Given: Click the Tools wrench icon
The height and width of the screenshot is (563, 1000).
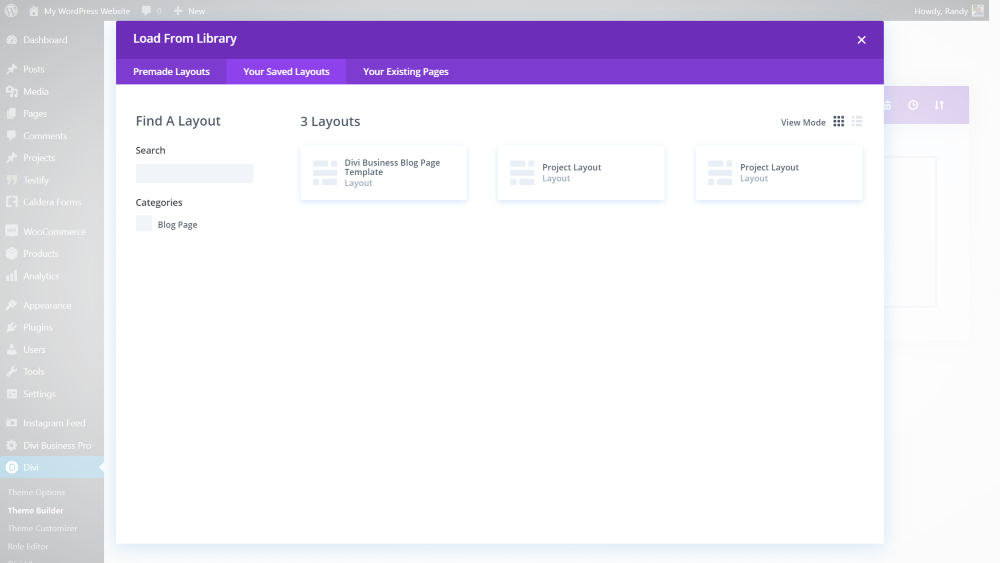Looking at the screenshot, I should point(11,371).
